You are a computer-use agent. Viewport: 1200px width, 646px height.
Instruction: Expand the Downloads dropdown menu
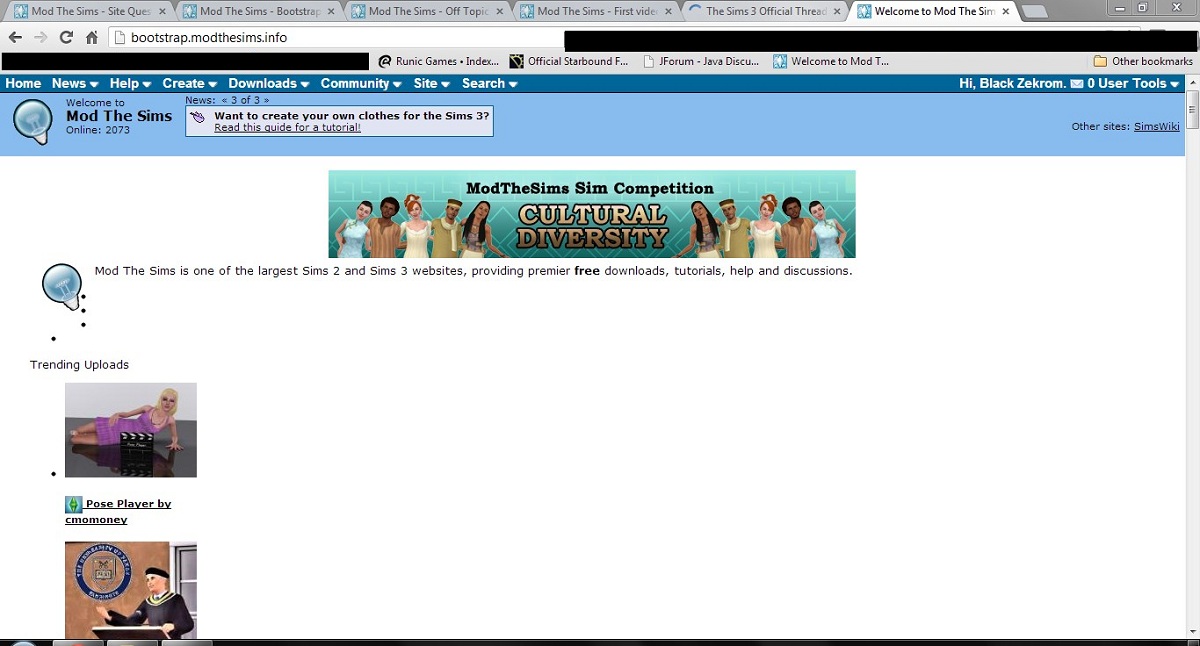point(268,84)
